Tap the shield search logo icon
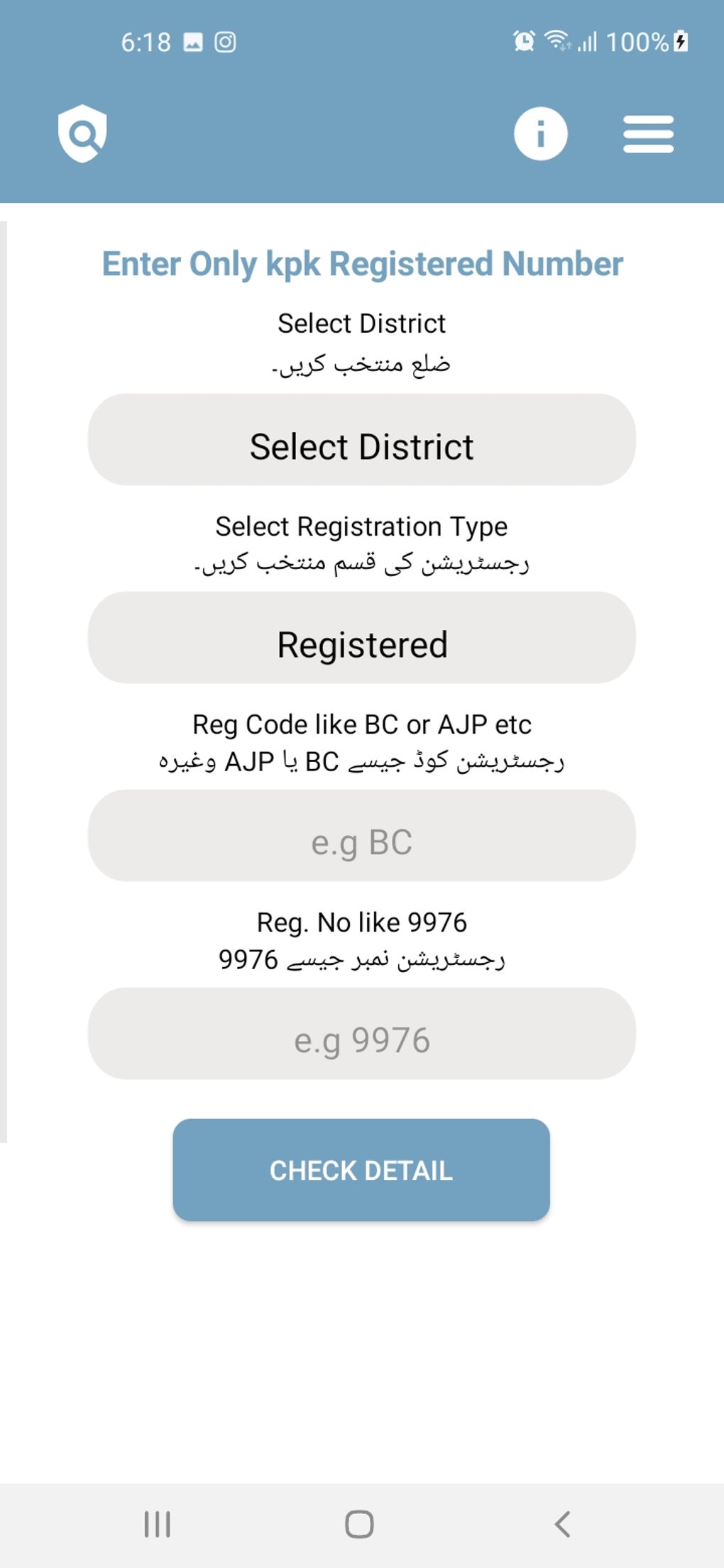 pos(82,133)
